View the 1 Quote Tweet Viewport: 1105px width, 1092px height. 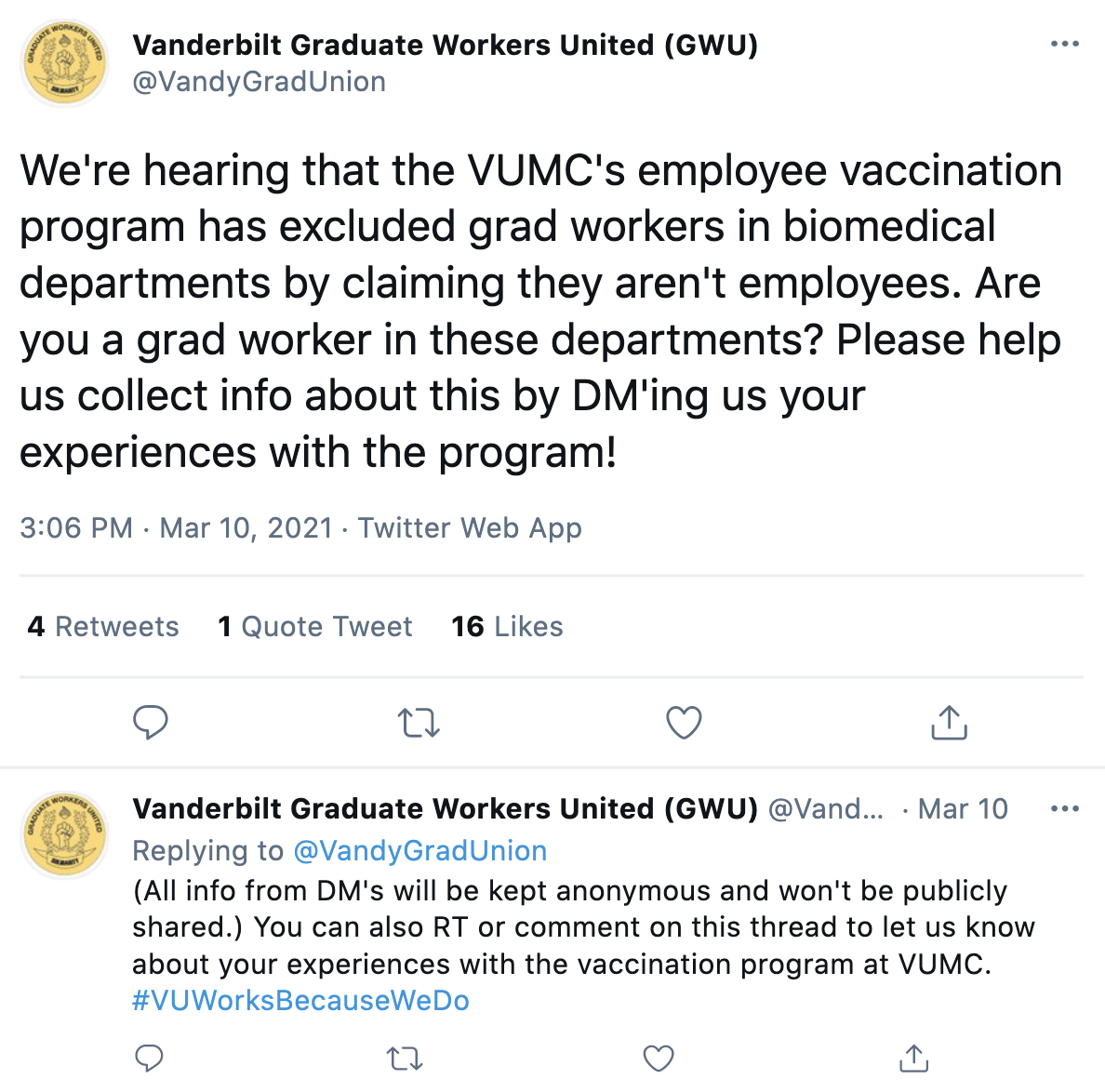tap(315, 627)
